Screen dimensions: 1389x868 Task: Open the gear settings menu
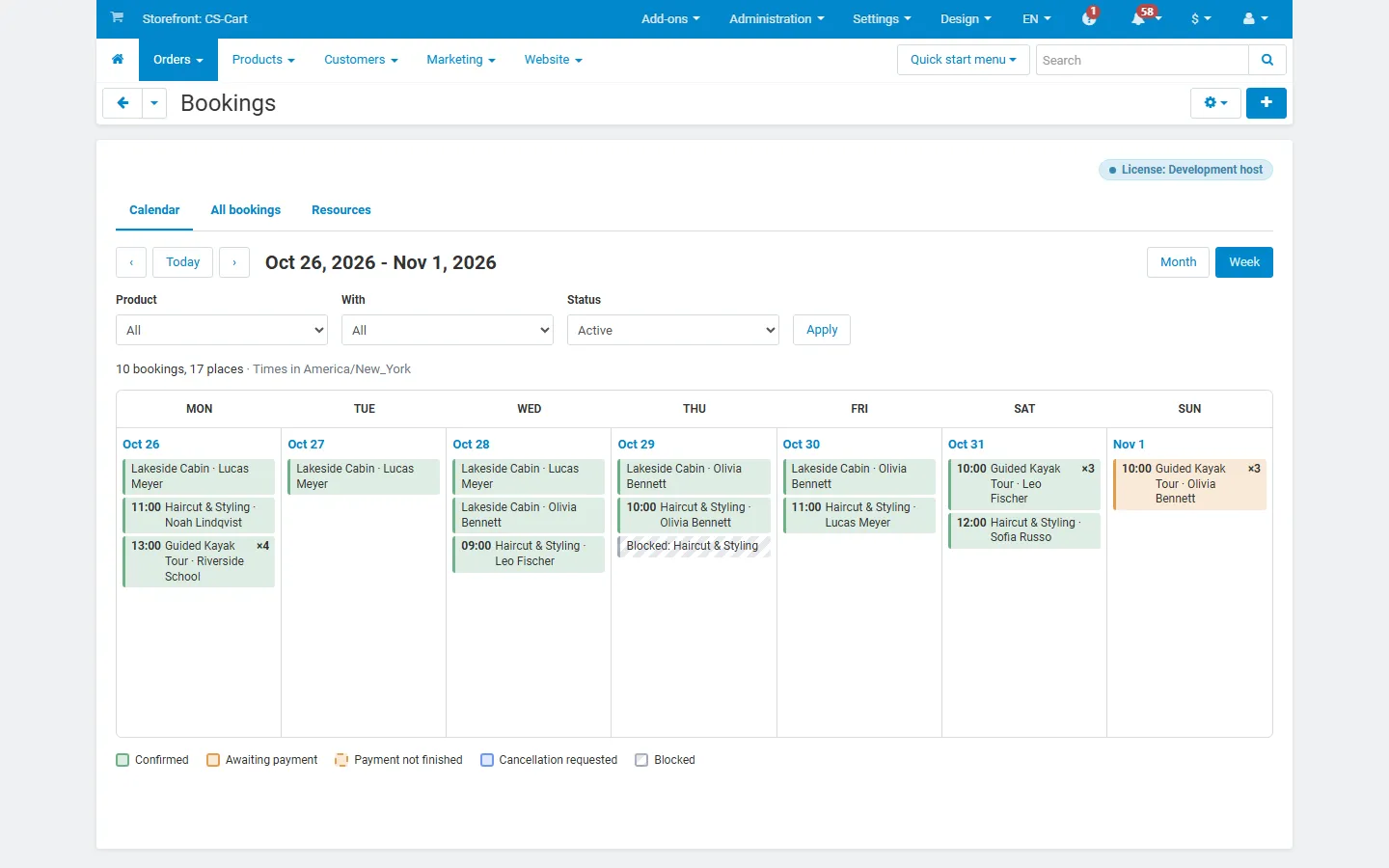1215,103
